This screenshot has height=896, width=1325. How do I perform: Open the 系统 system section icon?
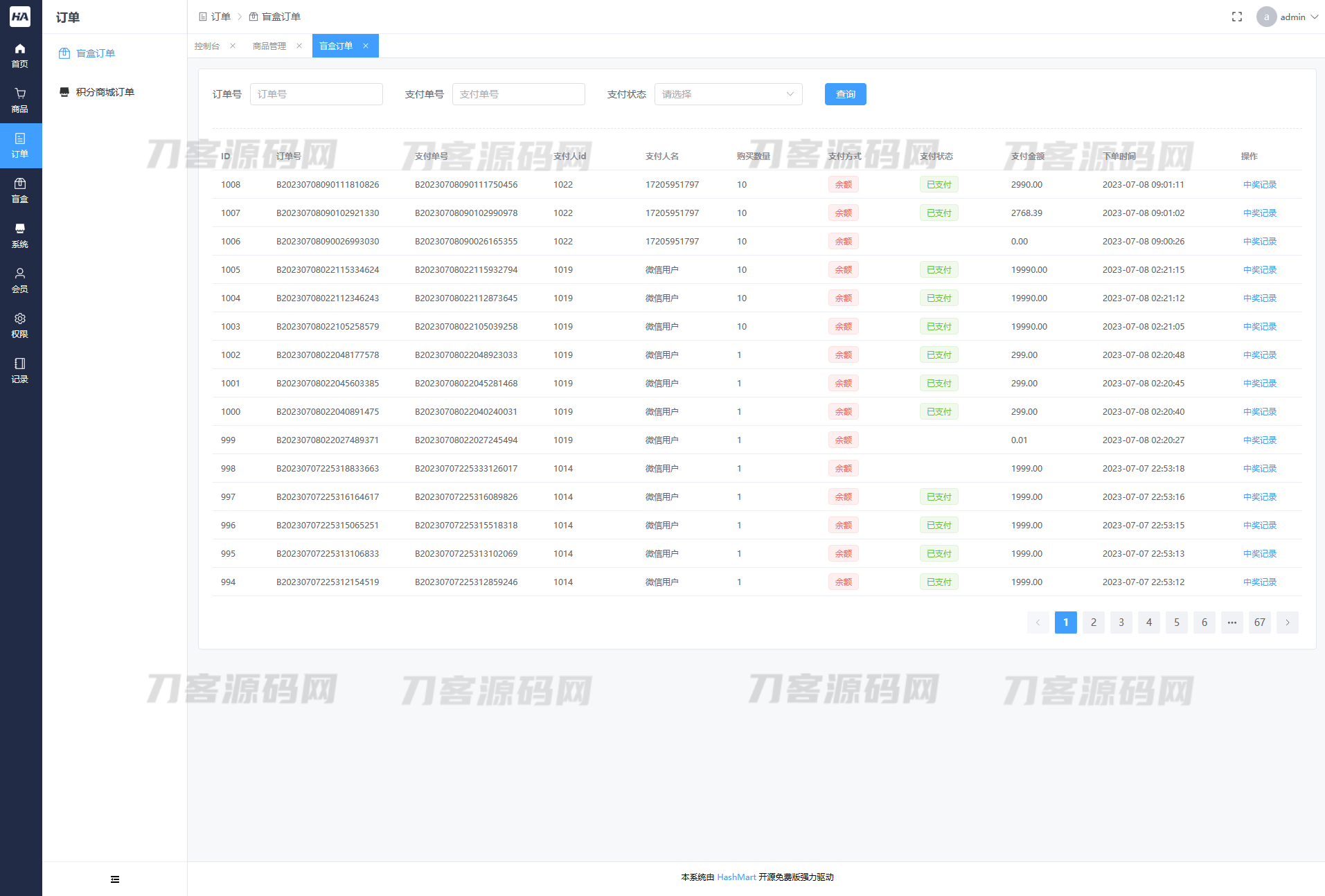[20, 235]
